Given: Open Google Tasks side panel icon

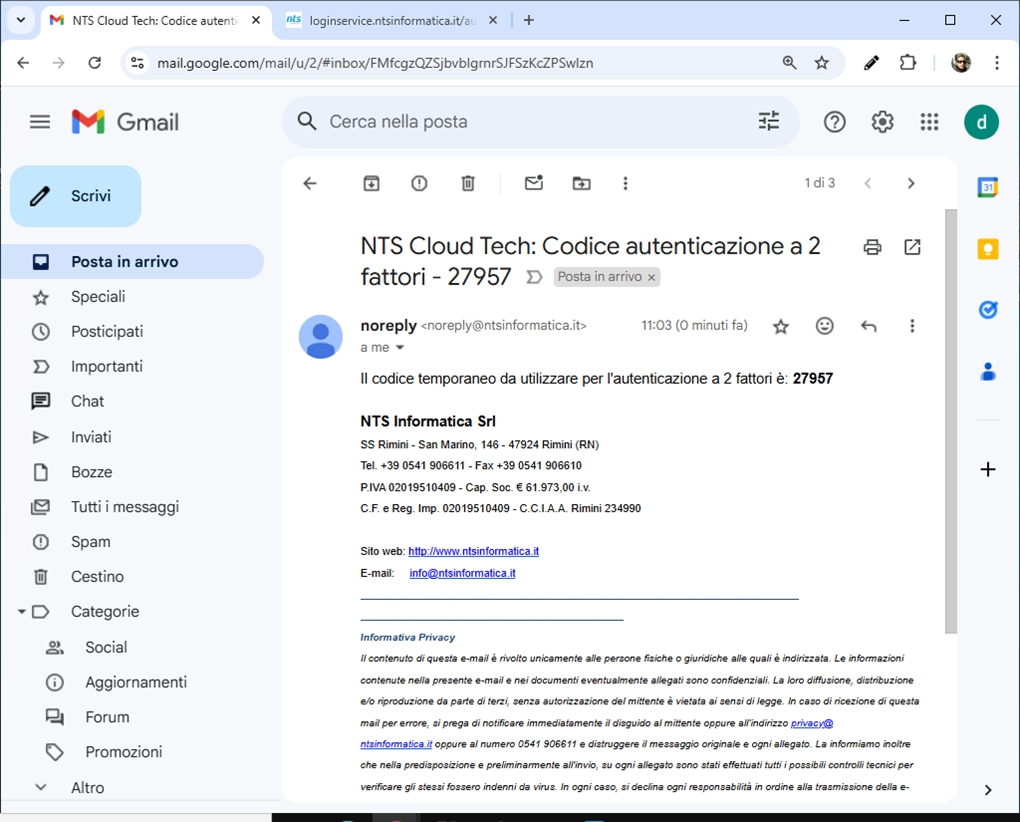Looking at the screenshot, I should [x=988, y=310].
